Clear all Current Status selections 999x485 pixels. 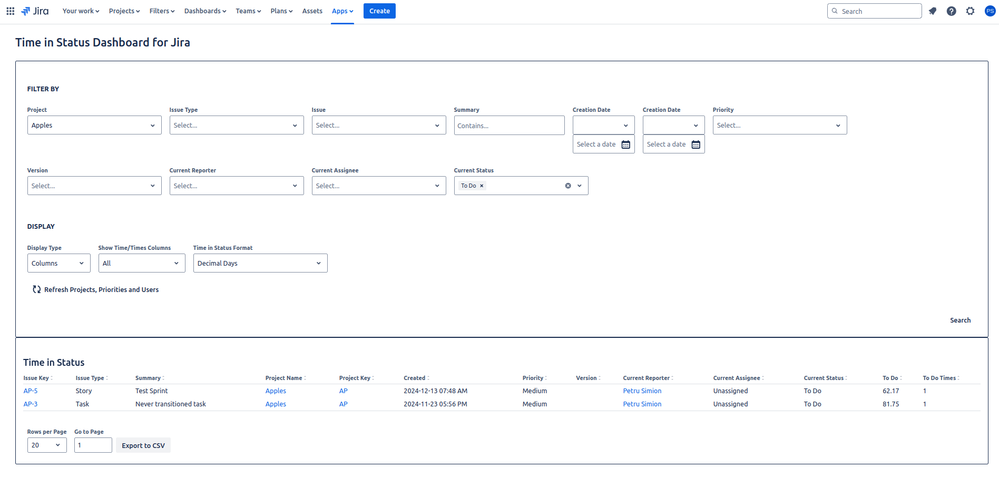568,185
